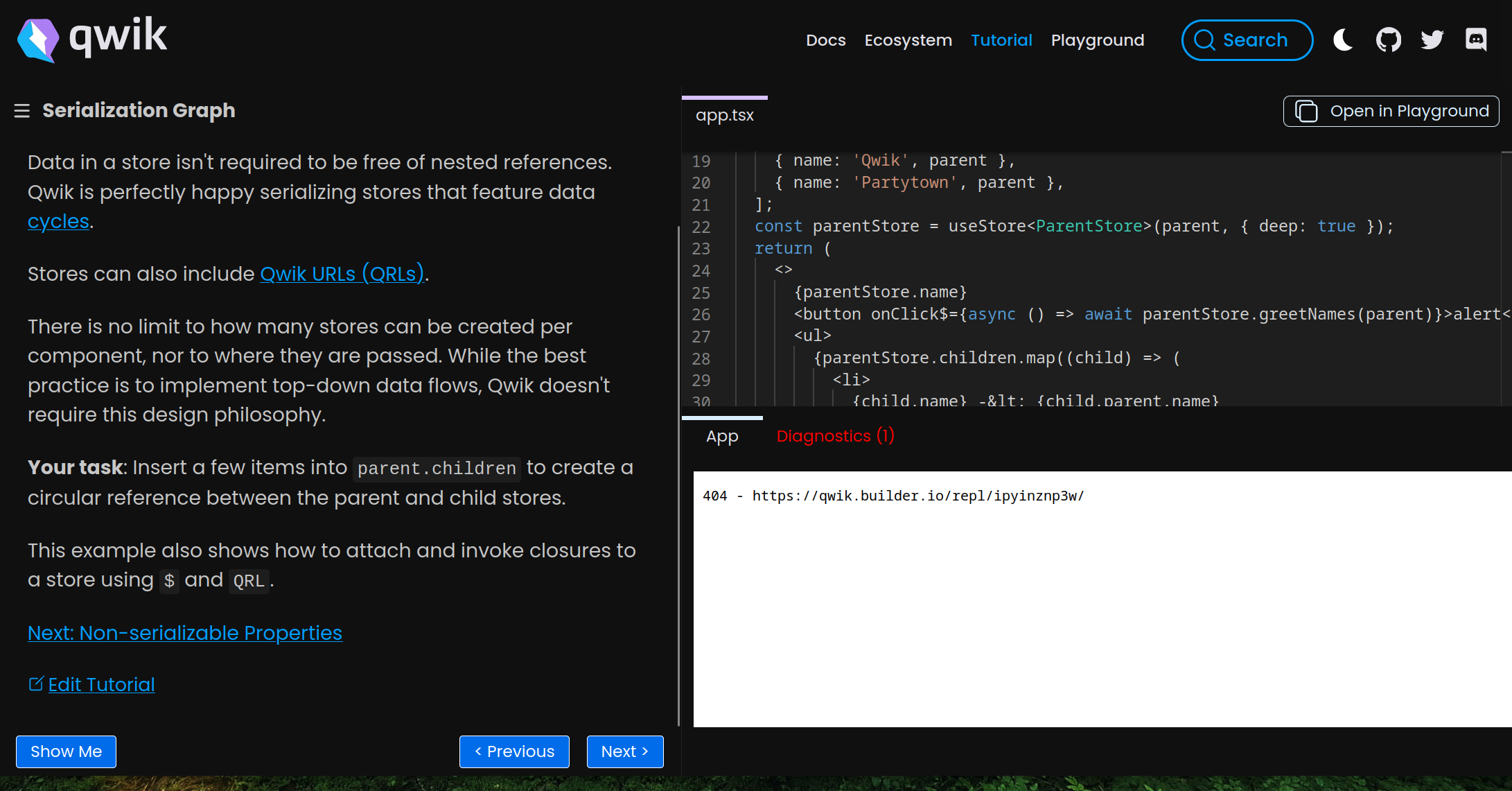
Task: Go to the Playground nav item
Action: click(1097, 40)
